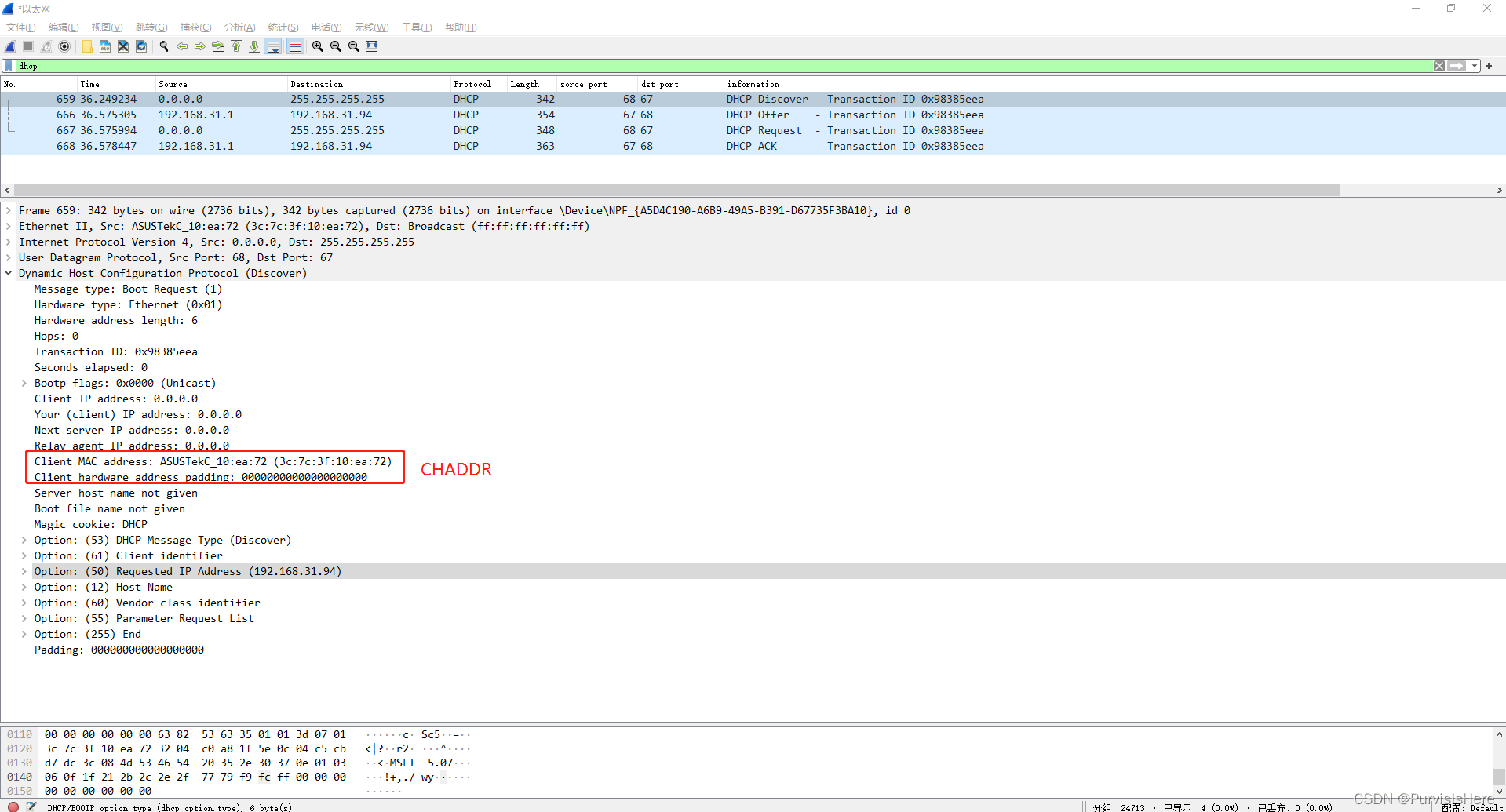Open the 分析(A) menu
The height and width of the screenshot is (812, 1506).
click(x=239, y=27)
